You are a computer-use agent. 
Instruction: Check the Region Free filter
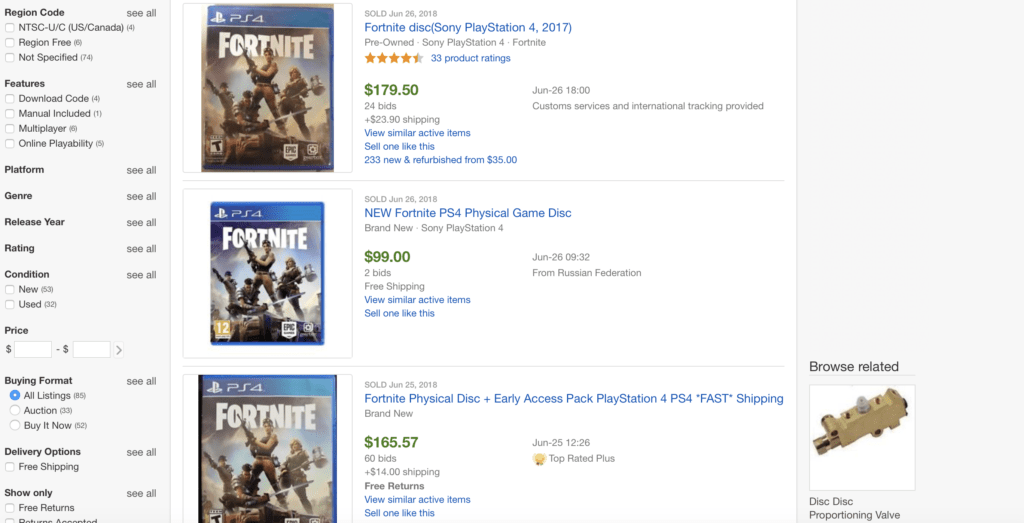click(x=10, y=42)
